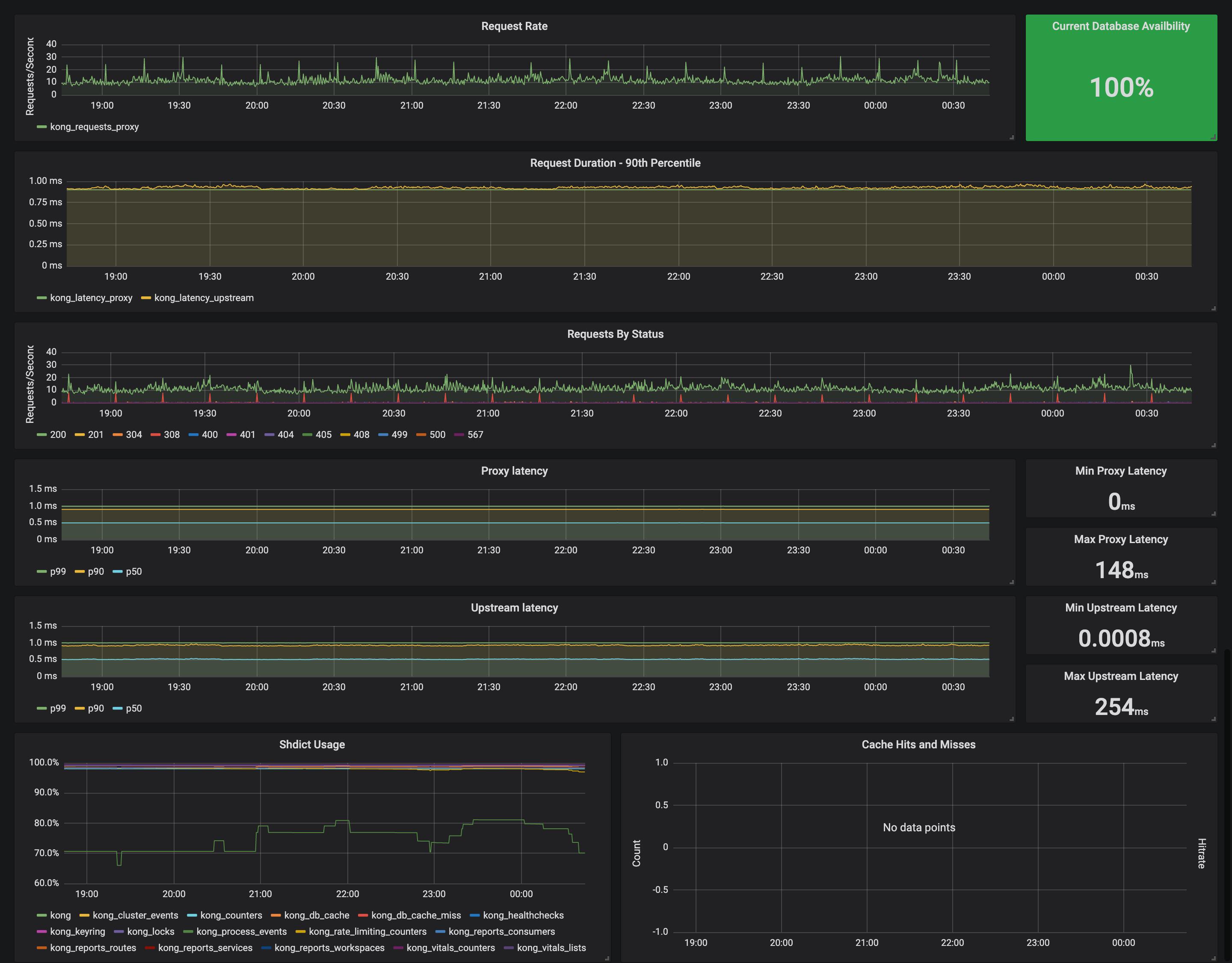Viewport: 1232px width, 963px height.
Task: Open the Requests By Status title dropdown
Action: point(615,334)
